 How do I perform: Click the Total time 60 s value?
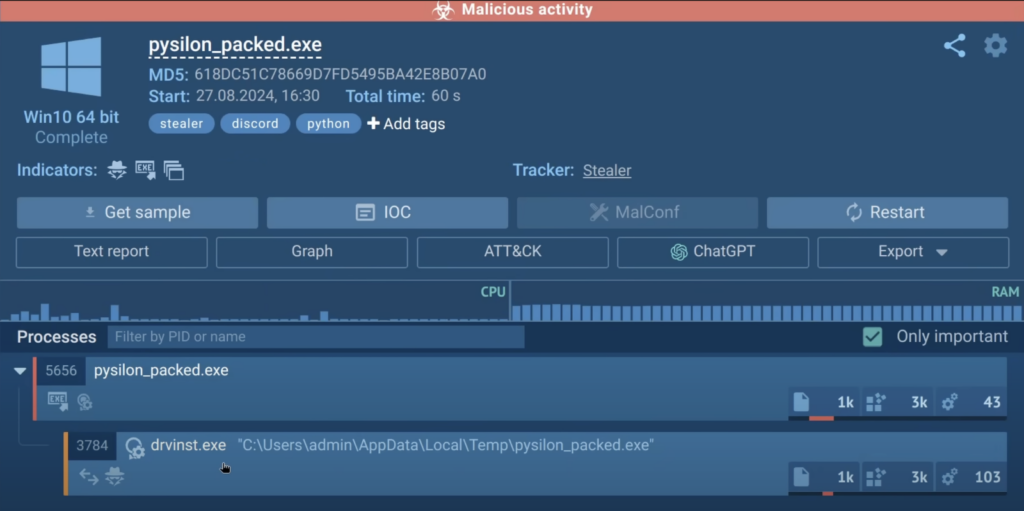click(446, 96)
